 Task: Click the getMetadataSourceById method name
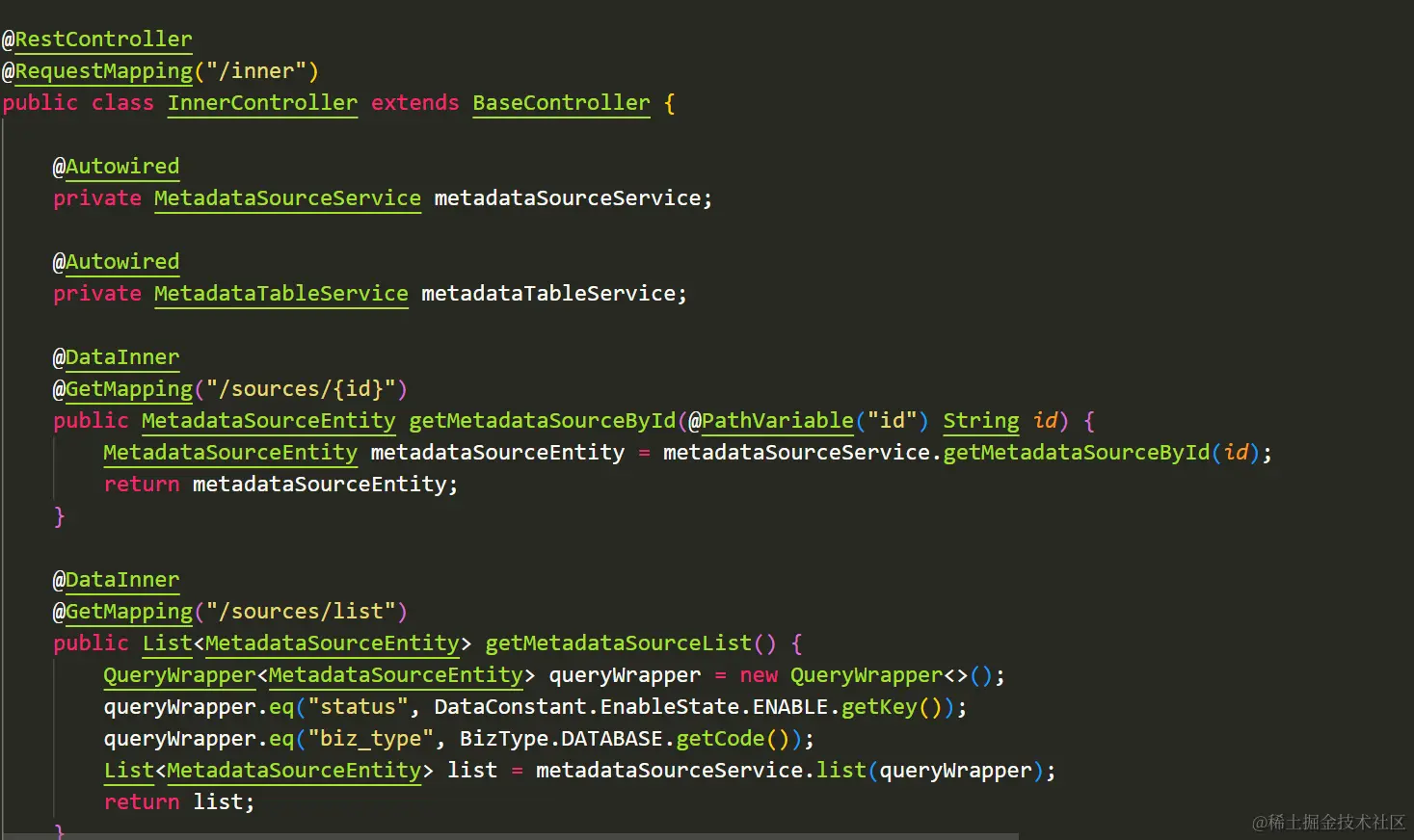point(542,421)
